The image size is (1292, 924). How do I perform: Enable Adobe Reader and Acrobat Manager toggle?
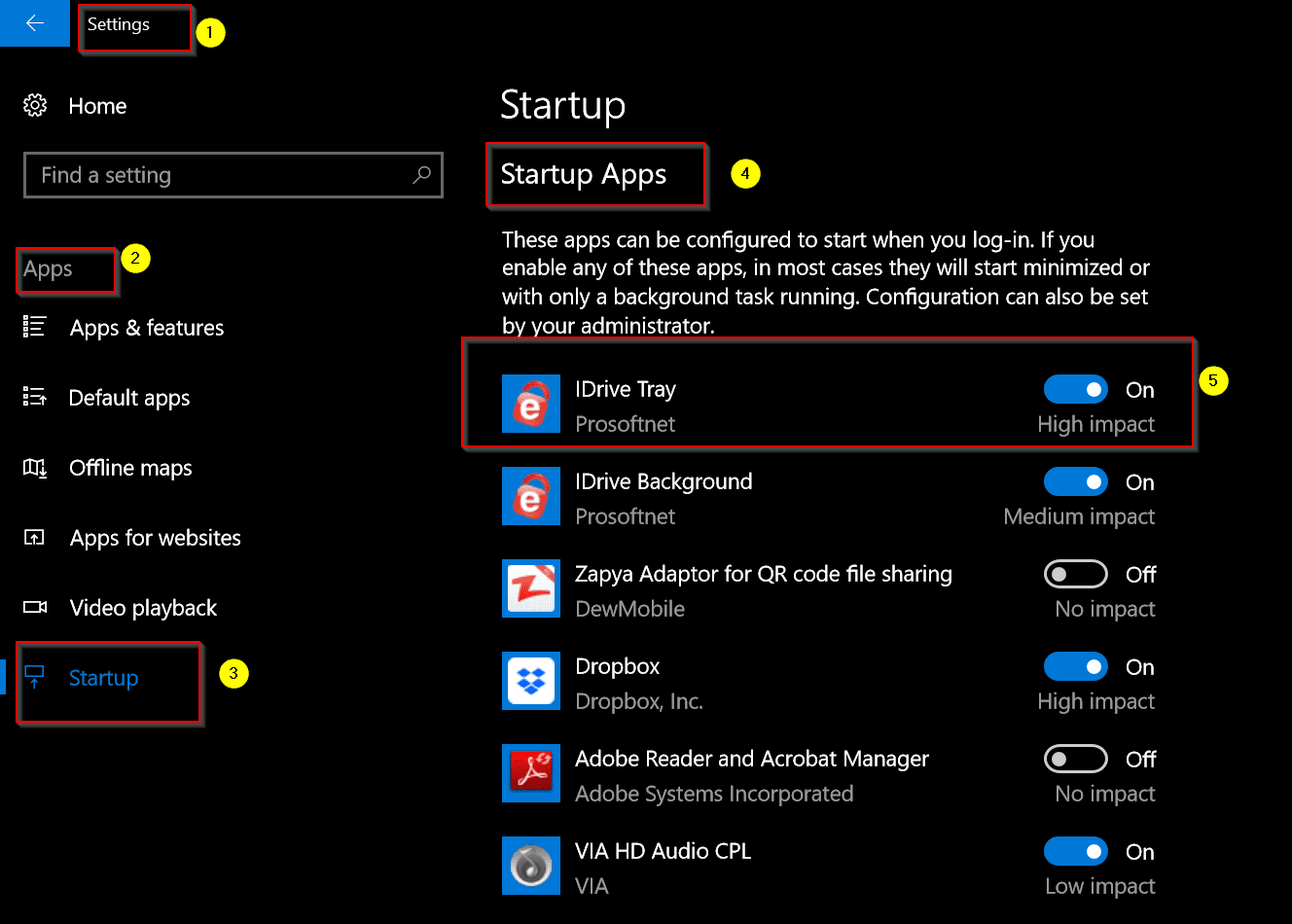click(1075, 759)
